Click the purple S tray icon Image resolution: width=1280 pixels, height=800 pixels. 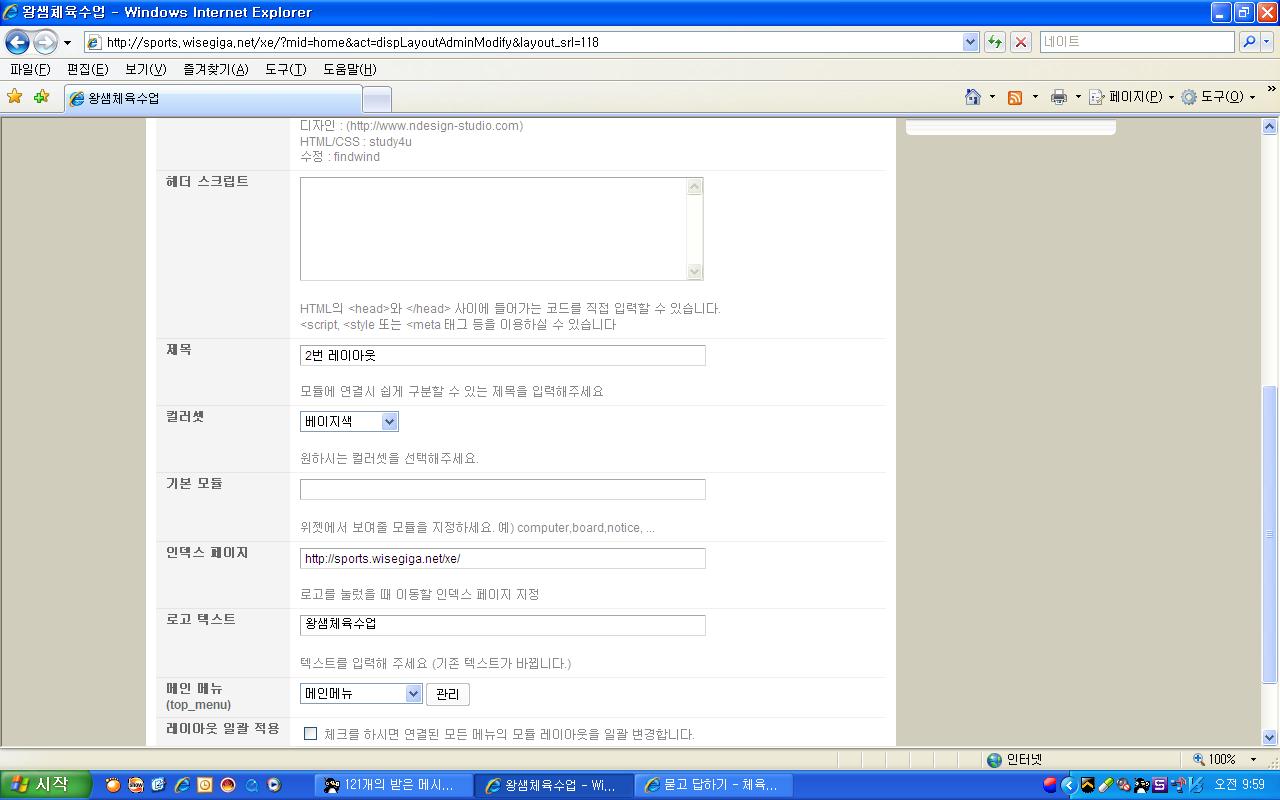(1160, 785)
